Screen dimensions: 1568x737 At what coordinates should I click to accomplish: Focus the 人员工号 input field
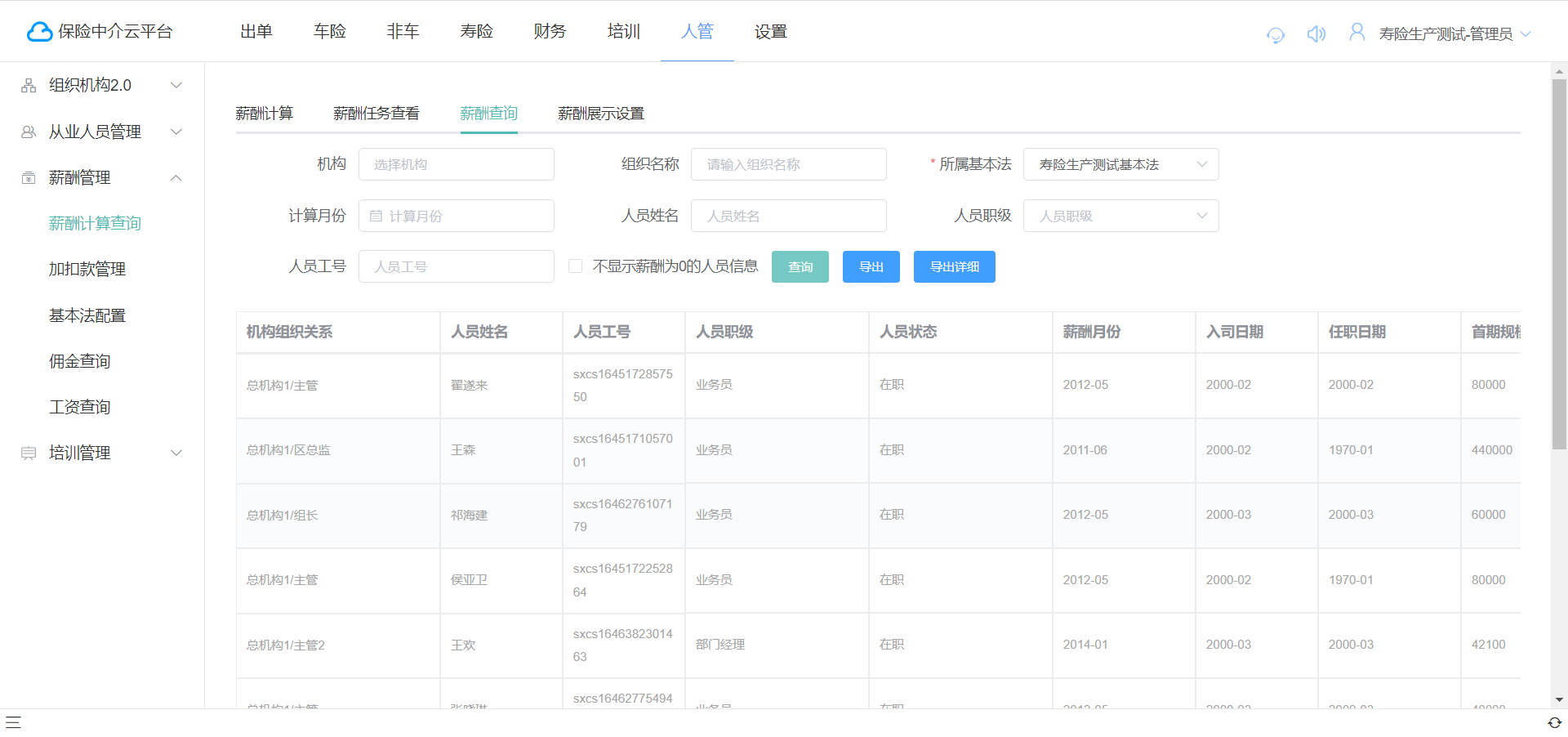point(457,266)
